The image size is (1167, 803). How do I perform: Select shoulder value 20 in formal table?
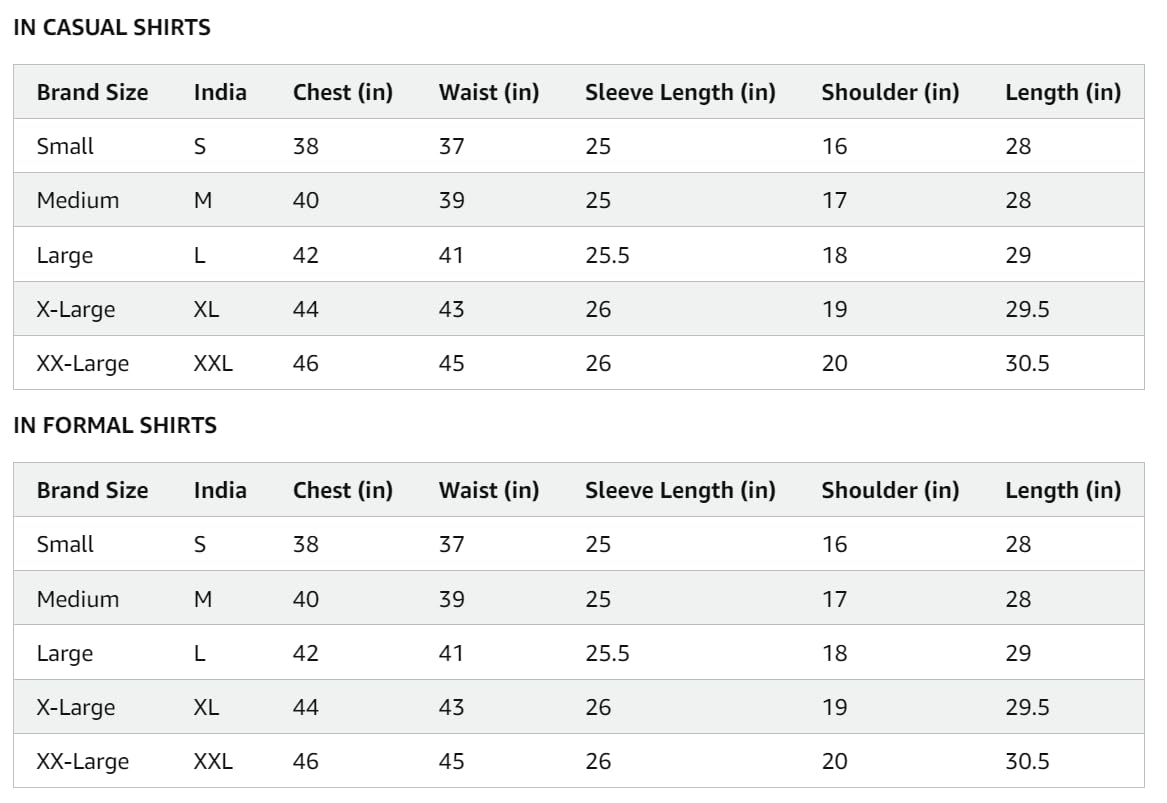(x=834, y=761)
